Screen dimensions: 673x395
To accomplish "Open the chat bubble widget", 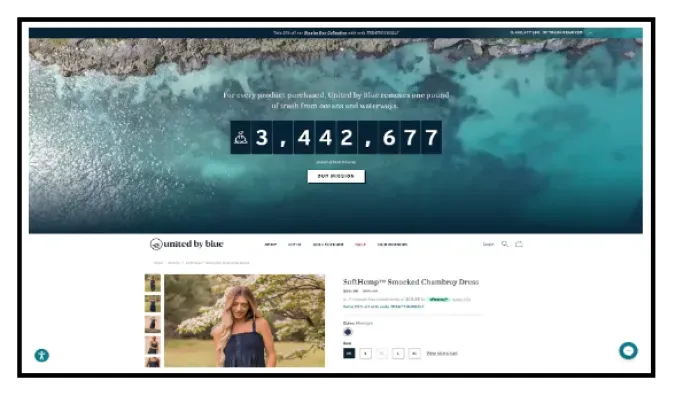I will coord(628,350).
